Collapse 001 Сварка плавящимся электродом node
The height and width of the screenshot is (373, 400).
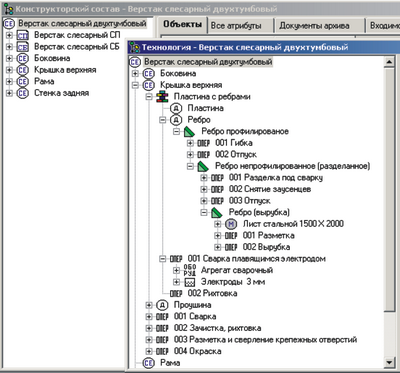(163, 259)
